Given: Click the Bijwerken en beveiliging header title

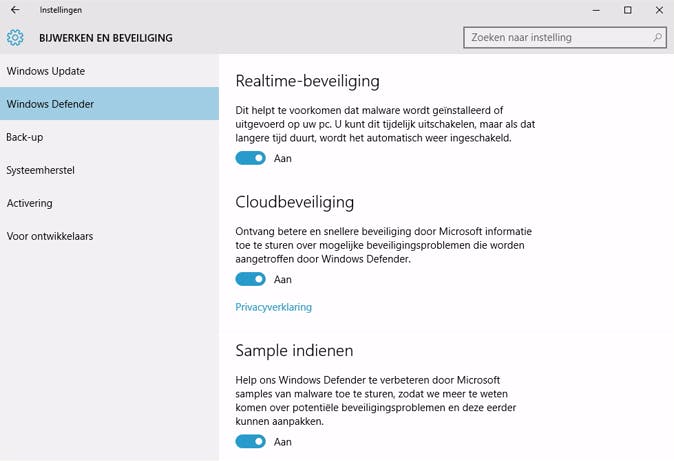Looking at the screenshot, I should pos(105,38).
